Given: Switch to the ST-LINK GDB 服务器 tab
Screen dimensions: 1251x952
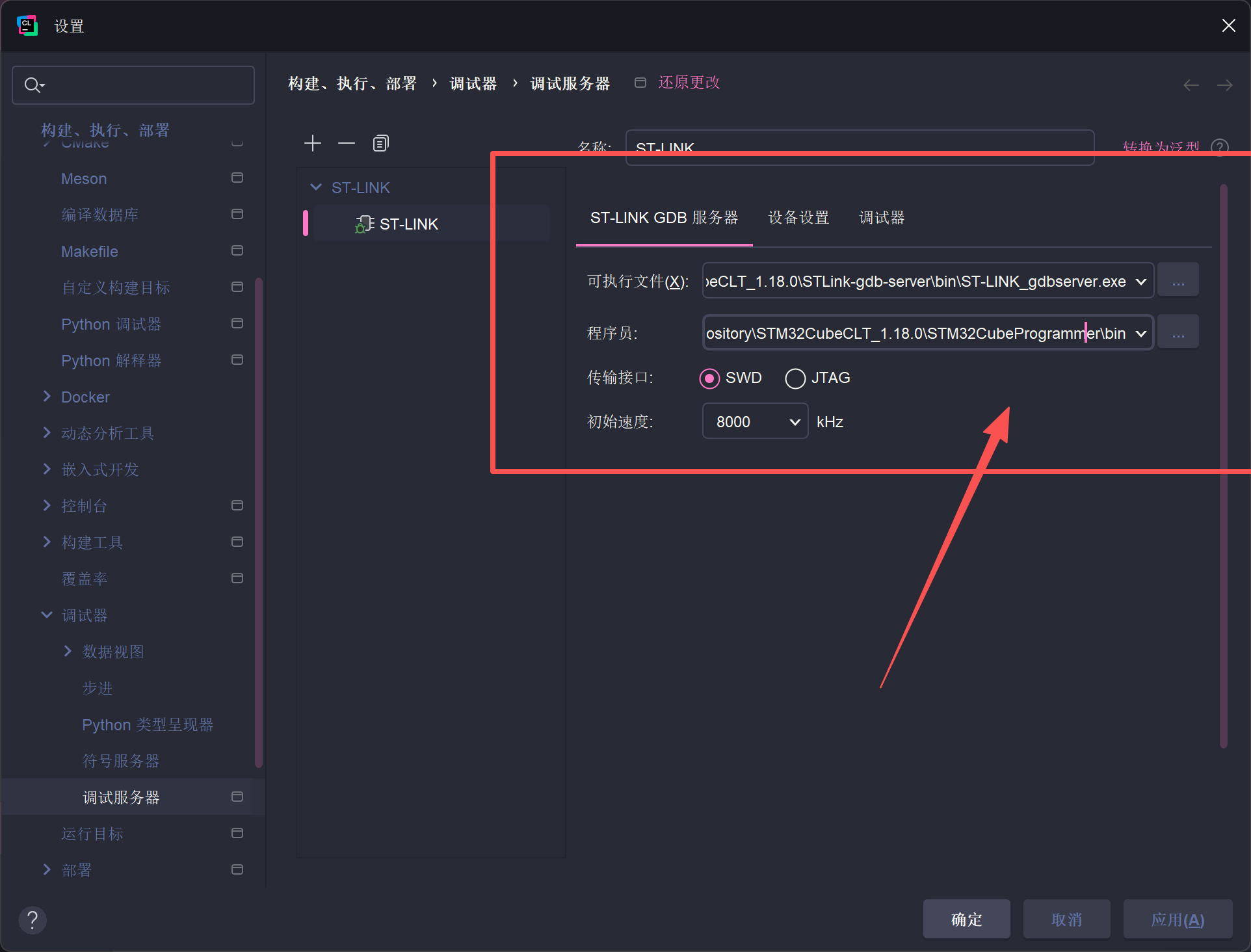Looking at the screenshot, I should [665, 218].
